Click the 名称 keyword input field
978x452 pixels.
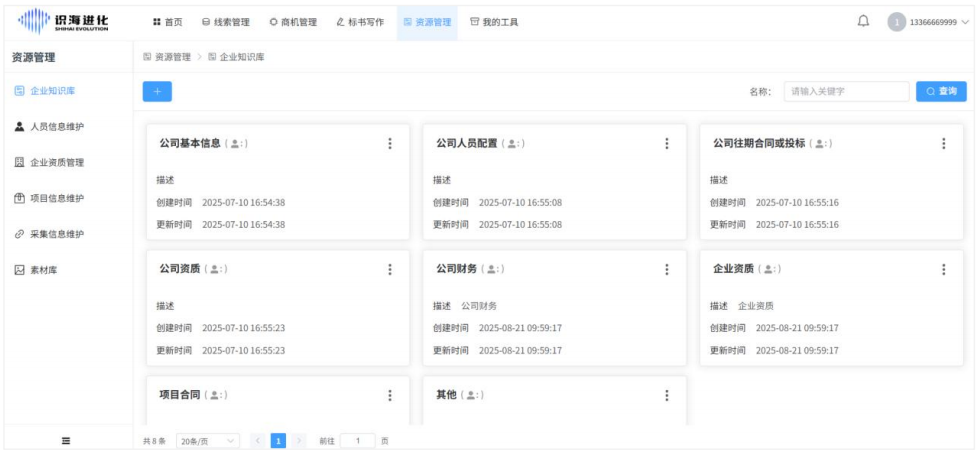point(846,91)
